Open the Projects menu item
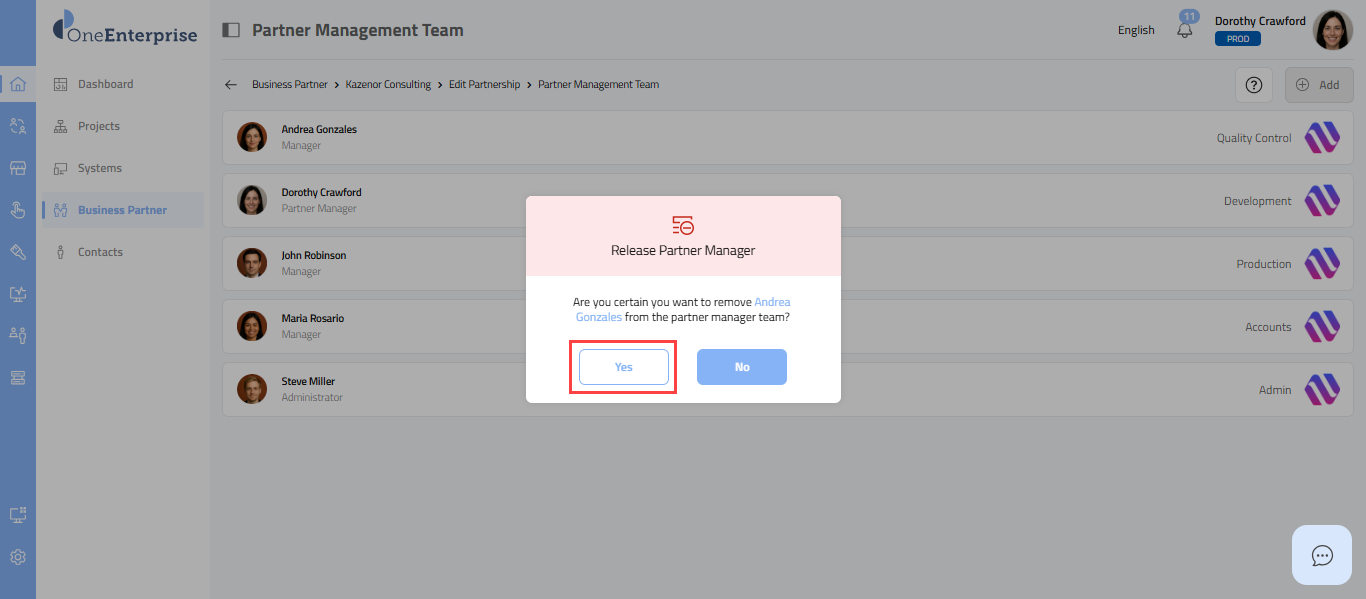This screenshot has width=1366, height=599. tap(98, 126)
